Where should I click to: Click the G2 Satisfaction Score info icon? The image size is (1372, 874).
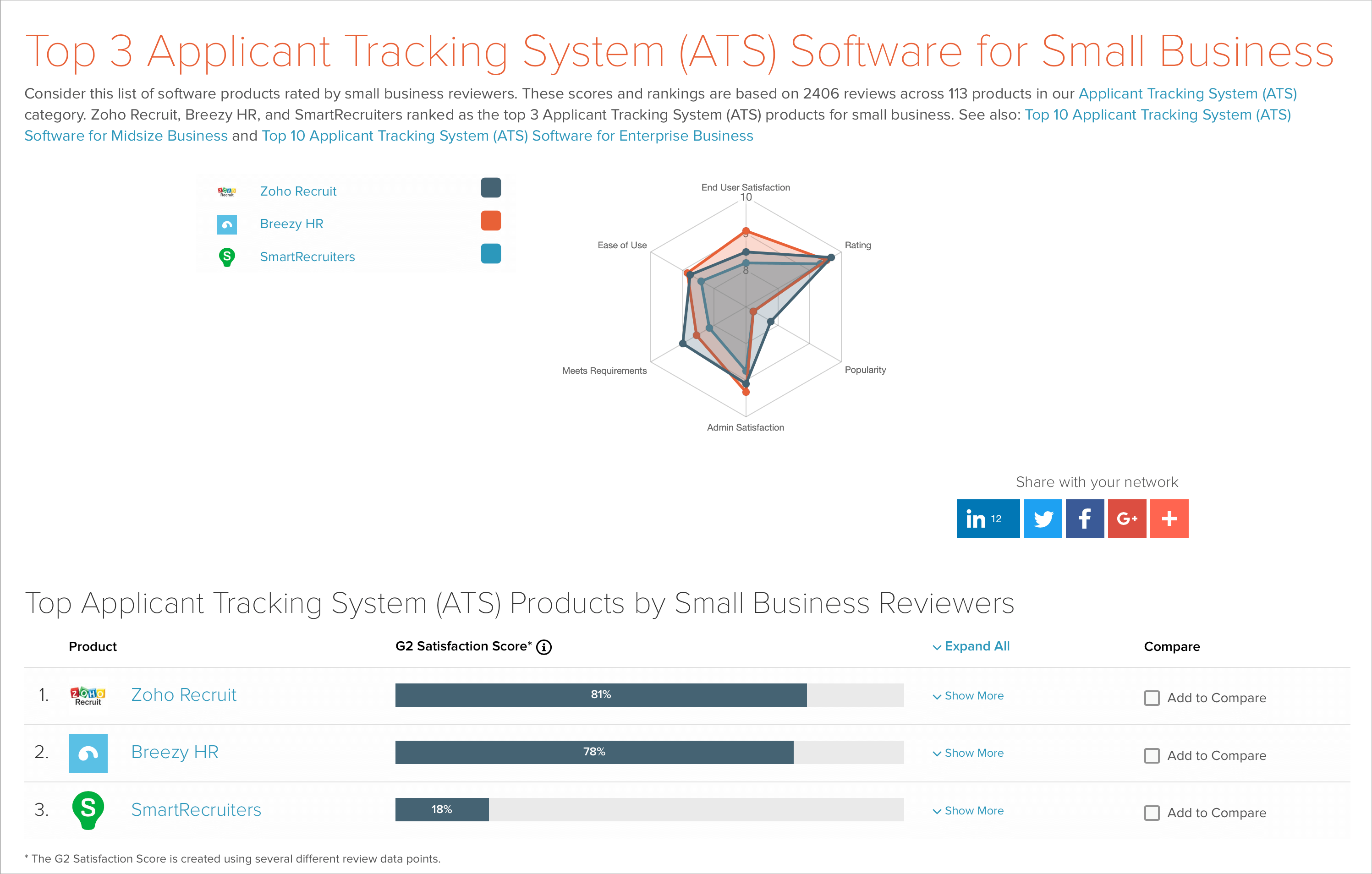coord(544,647)
